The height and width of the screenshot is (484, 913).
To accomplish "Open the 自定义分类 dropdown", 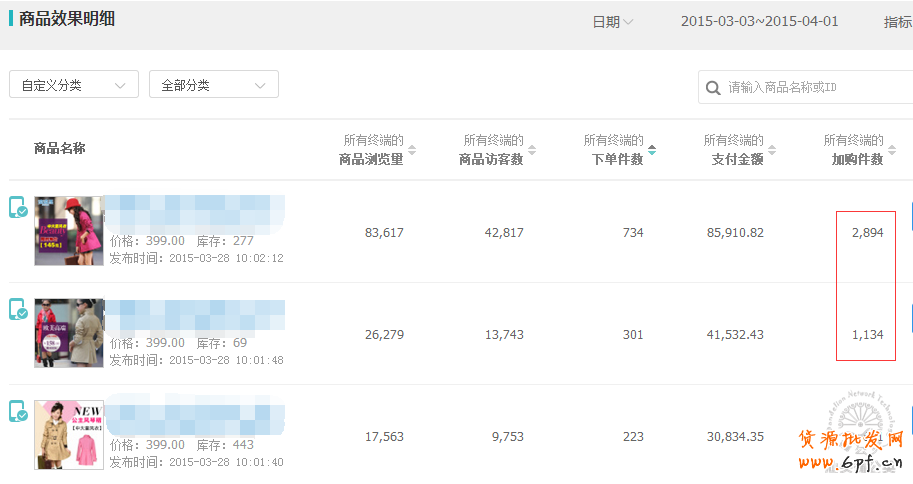I will click(x=74, y=85).
